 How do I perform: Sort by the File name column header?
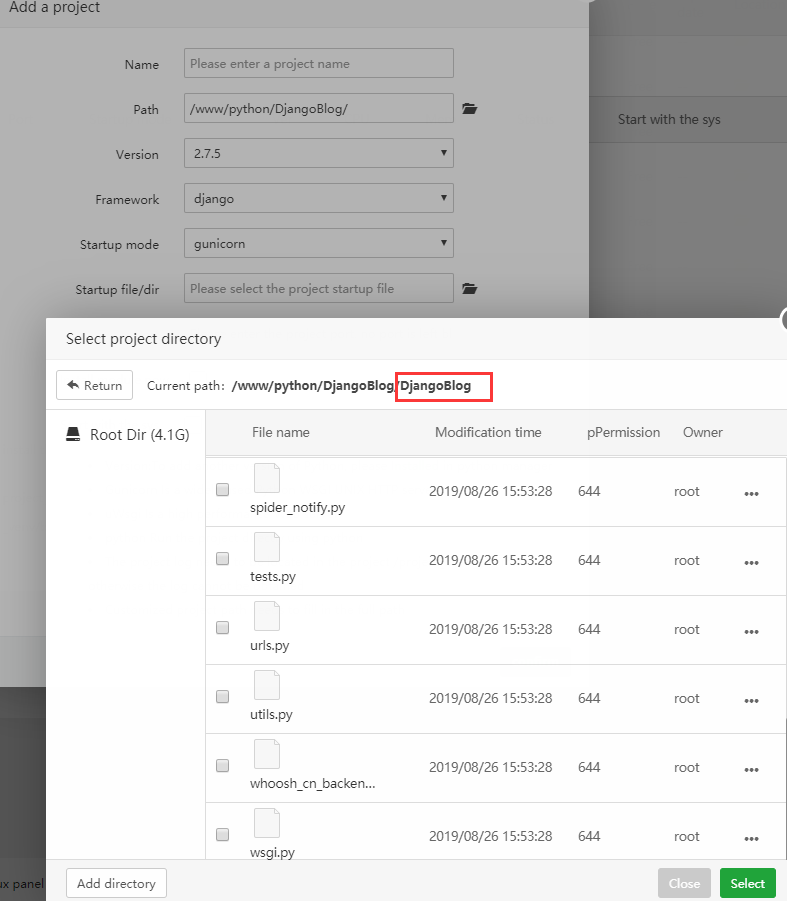(x=281, y=433)
